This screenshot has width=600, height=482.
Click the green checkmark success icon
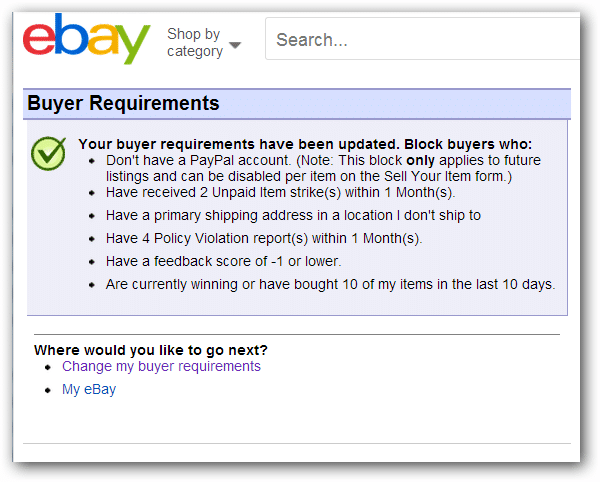(x=48, y=153)
